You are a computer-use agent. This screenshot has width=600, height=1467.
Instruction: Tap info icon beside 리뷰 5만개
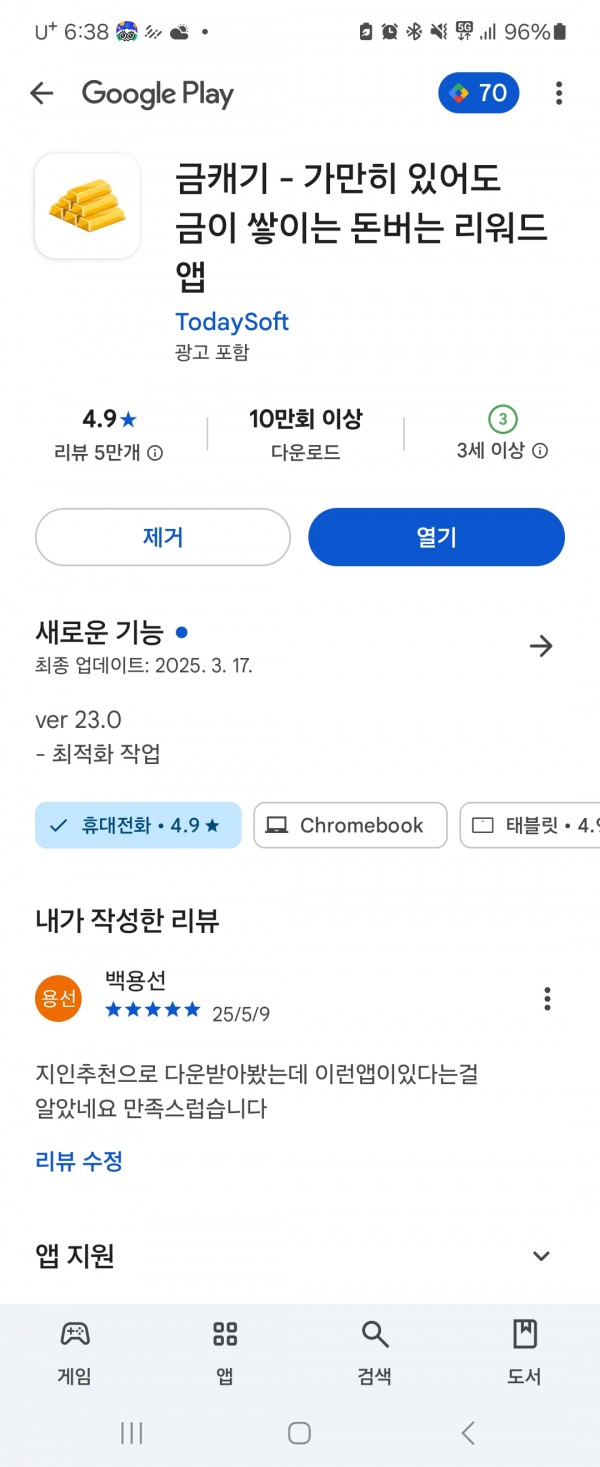click(155, 453)
